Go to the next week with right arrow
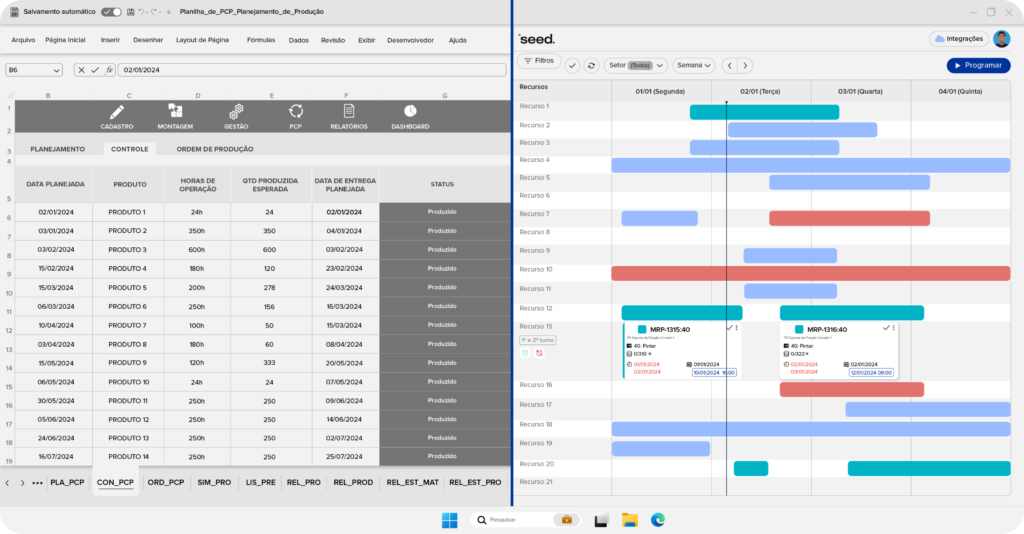Image resolution: width=1024 pixels, height=534 pixels. coord(747,65)
